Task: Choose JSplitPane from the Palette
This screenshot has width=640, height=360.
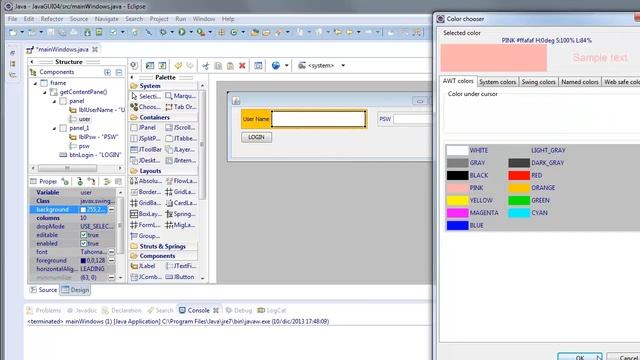Action: point(146,139)
